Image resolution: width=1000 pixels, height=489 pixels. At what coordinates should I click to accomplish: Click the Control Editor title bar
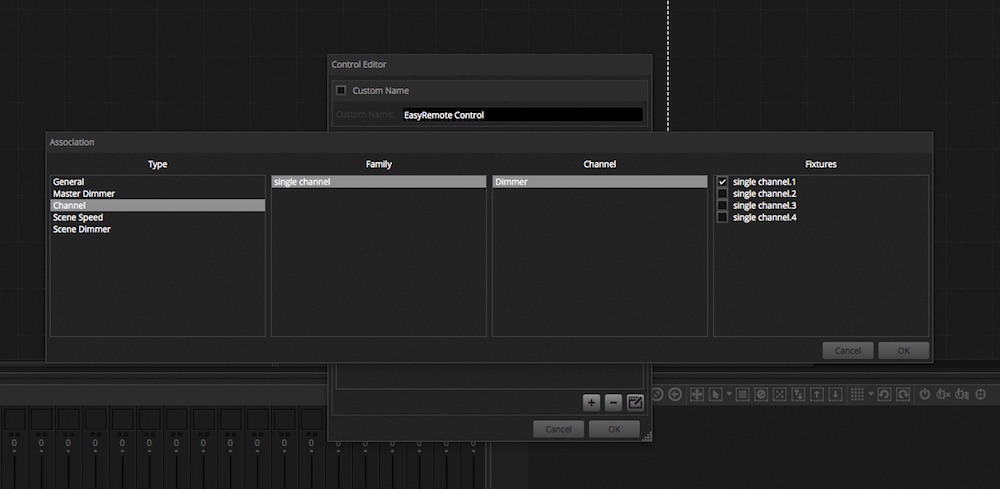pyautogui.click(x=490, y=64)
